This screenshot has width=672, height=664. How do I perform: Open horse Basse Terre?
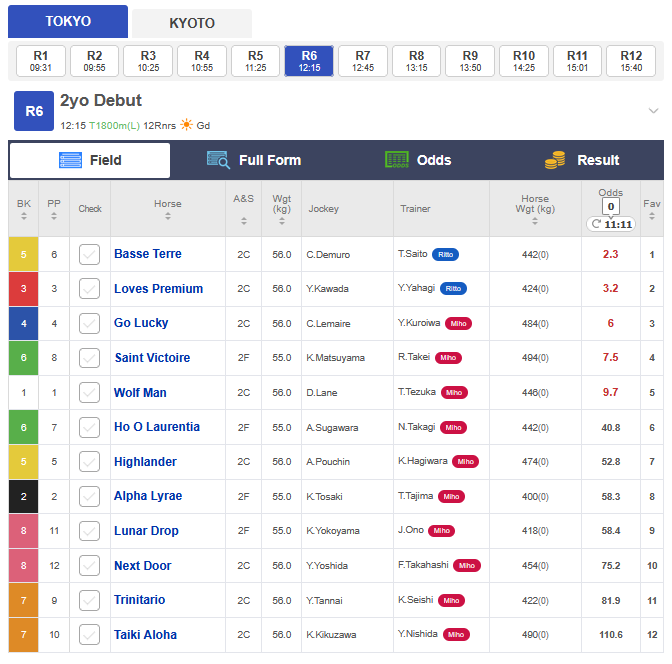click(x=148, y=254)
